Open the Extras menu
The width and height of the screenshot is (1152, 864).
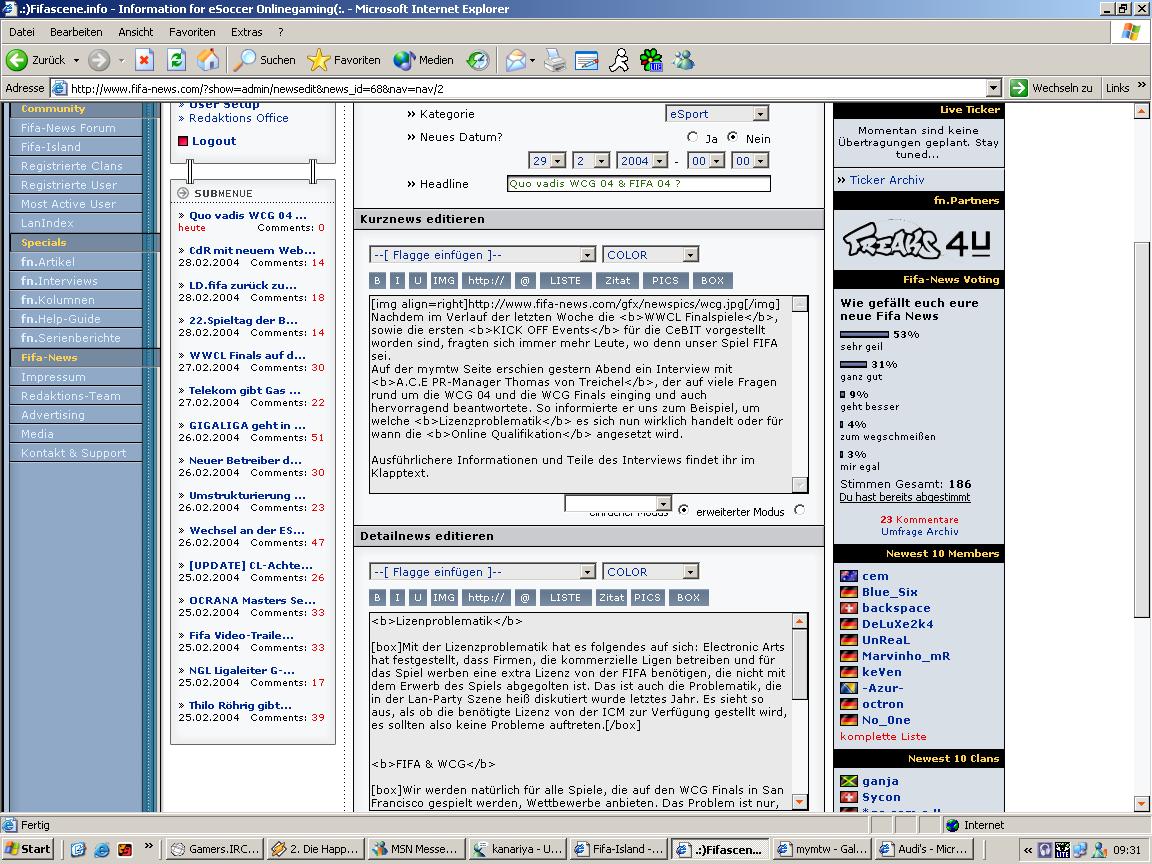[246, 32]
